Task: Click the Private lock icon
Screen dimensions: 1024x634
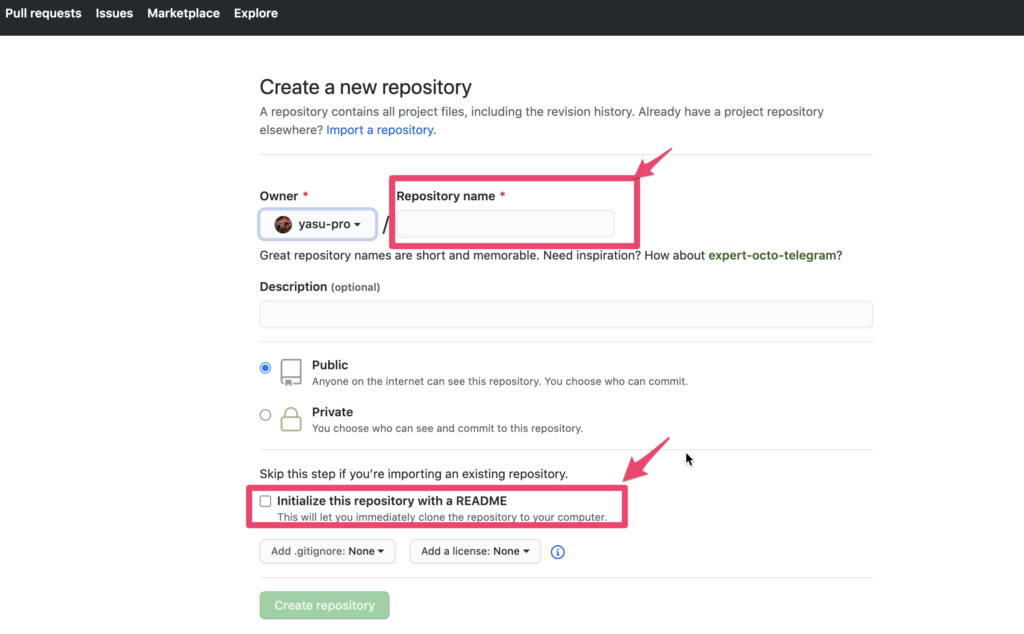Action: click(291, 419)
